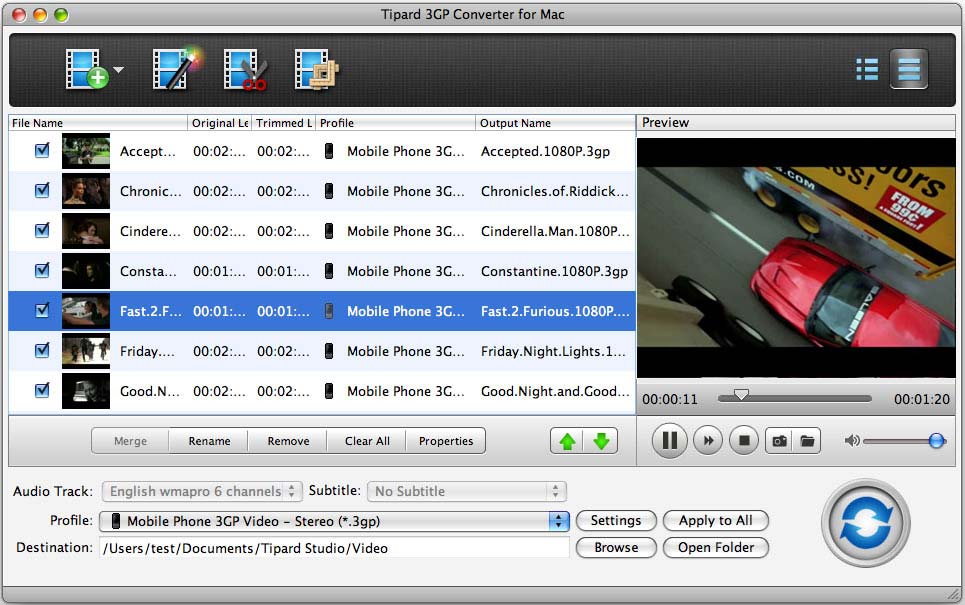Uncheck the Good.Night video checkbox
This screenshot has width=965, height=605.
(x=42, y=390)
